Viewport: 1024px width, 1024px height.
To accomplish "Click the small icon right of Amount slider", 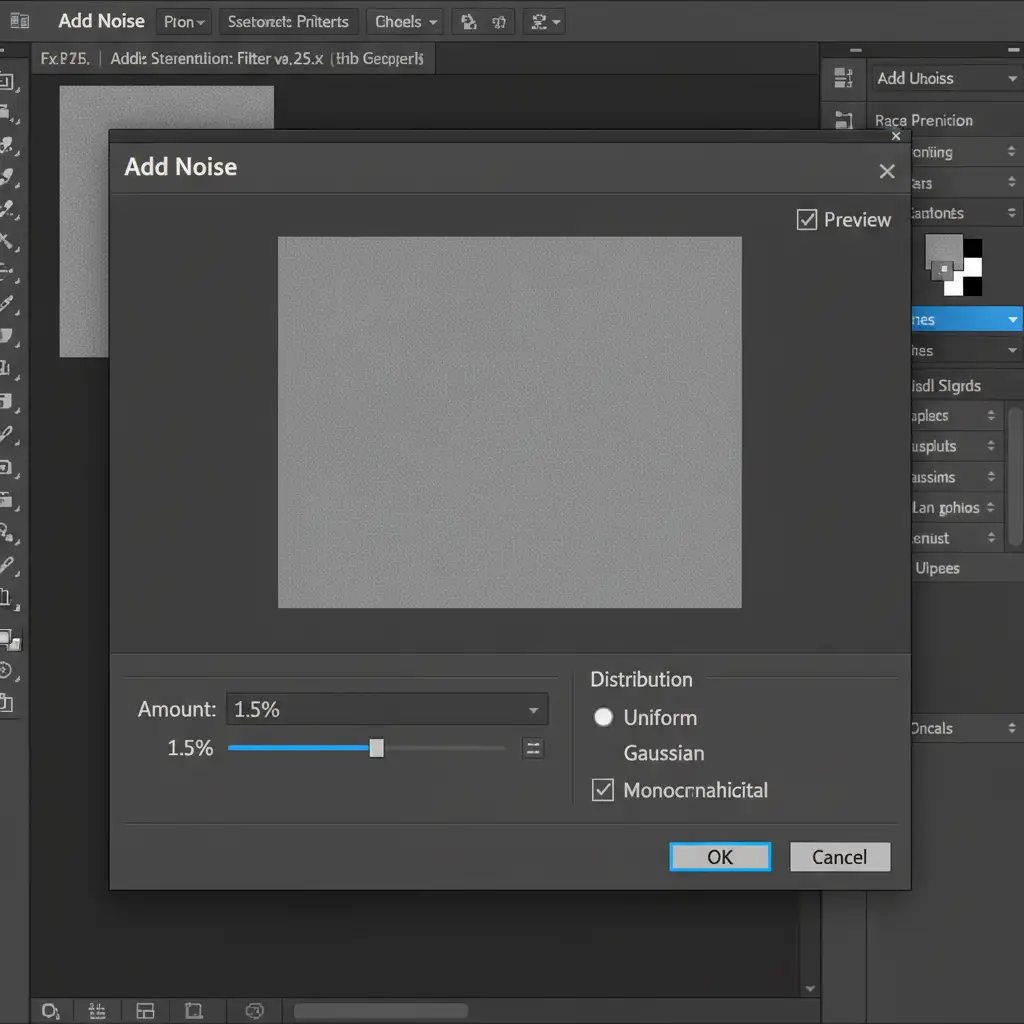I will click(x=533, y=748).
